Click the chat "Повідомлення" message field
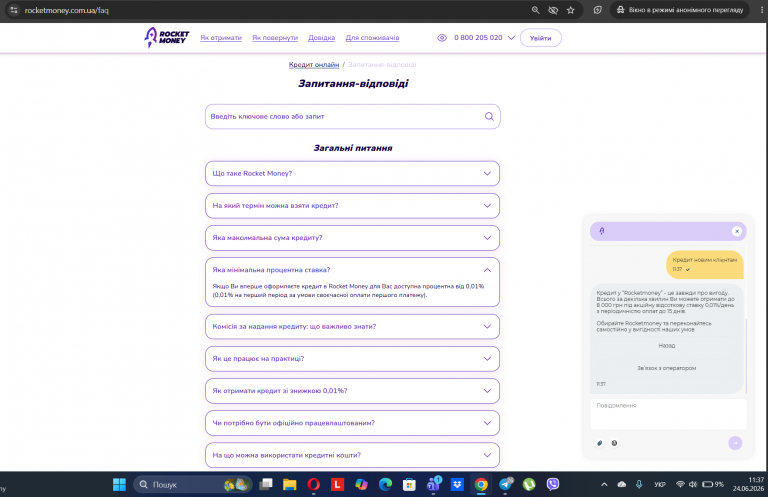 click(x=668, y=414)
